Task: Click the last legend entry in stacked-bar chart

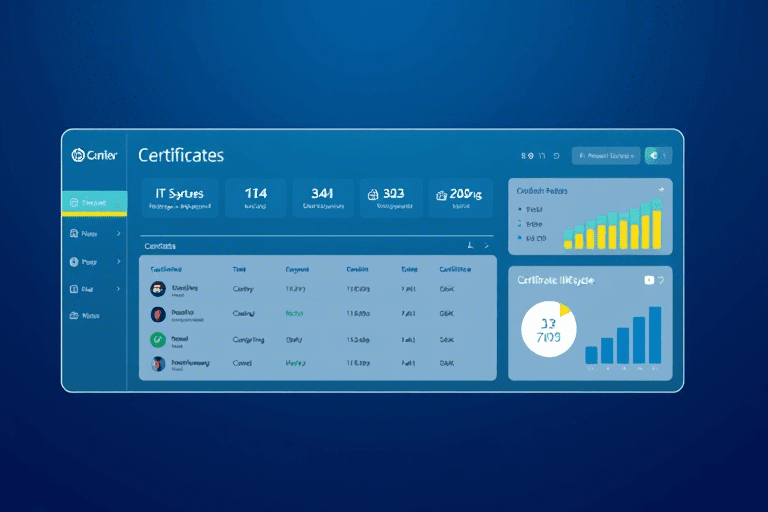Action: coord(532,238)
